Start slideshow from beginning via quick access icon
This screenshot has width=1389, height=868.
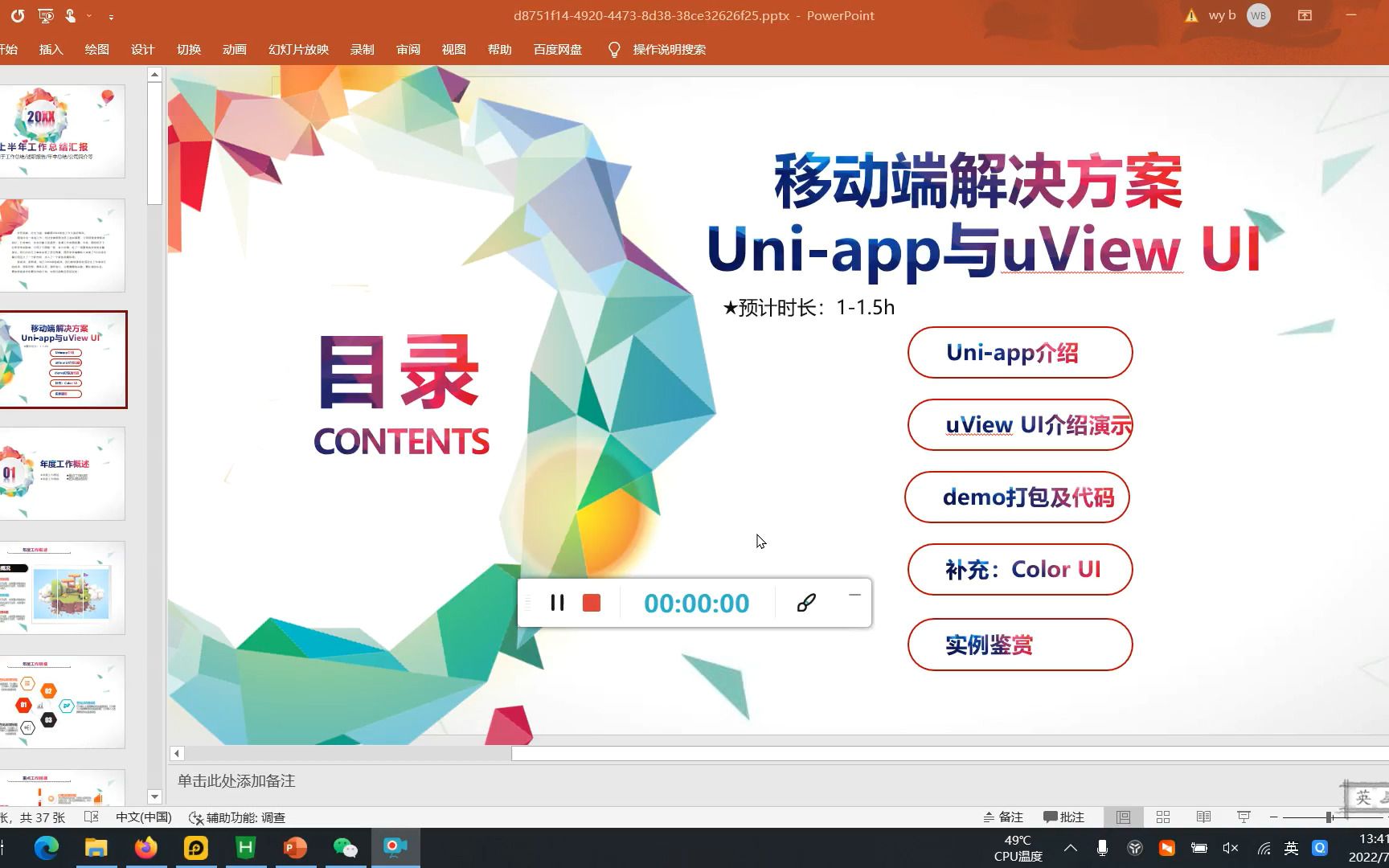tap(46, 15)
